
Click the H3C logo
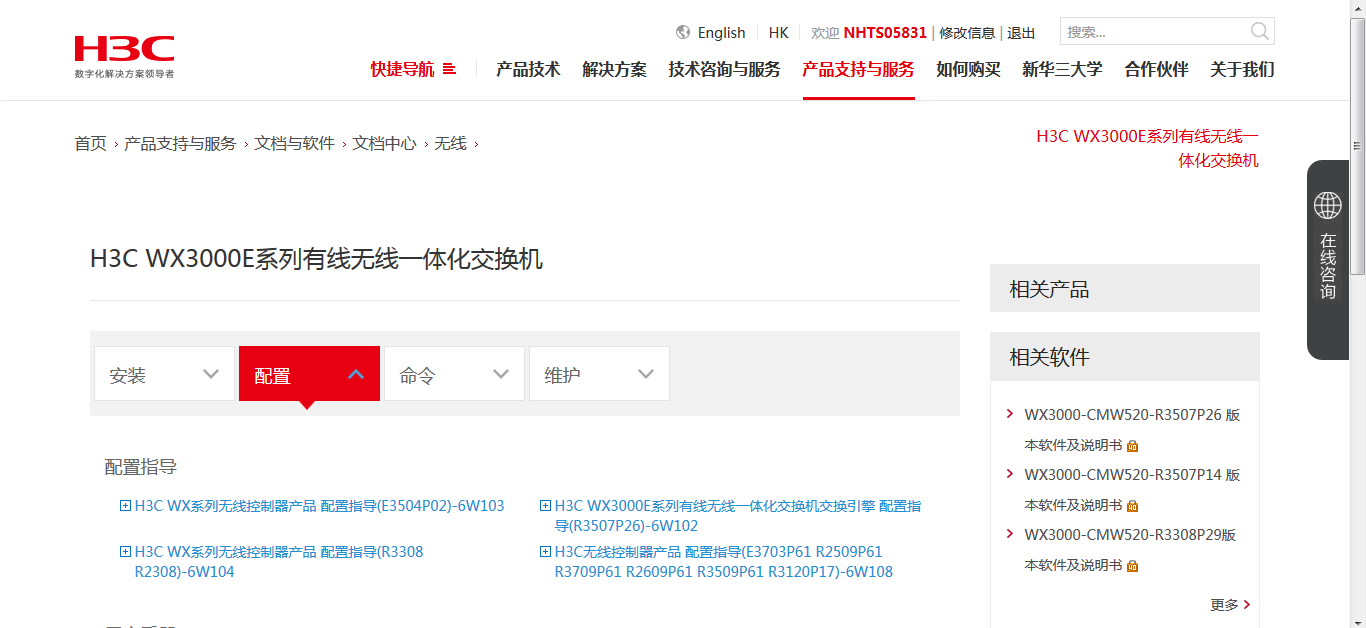coord(124,56)
